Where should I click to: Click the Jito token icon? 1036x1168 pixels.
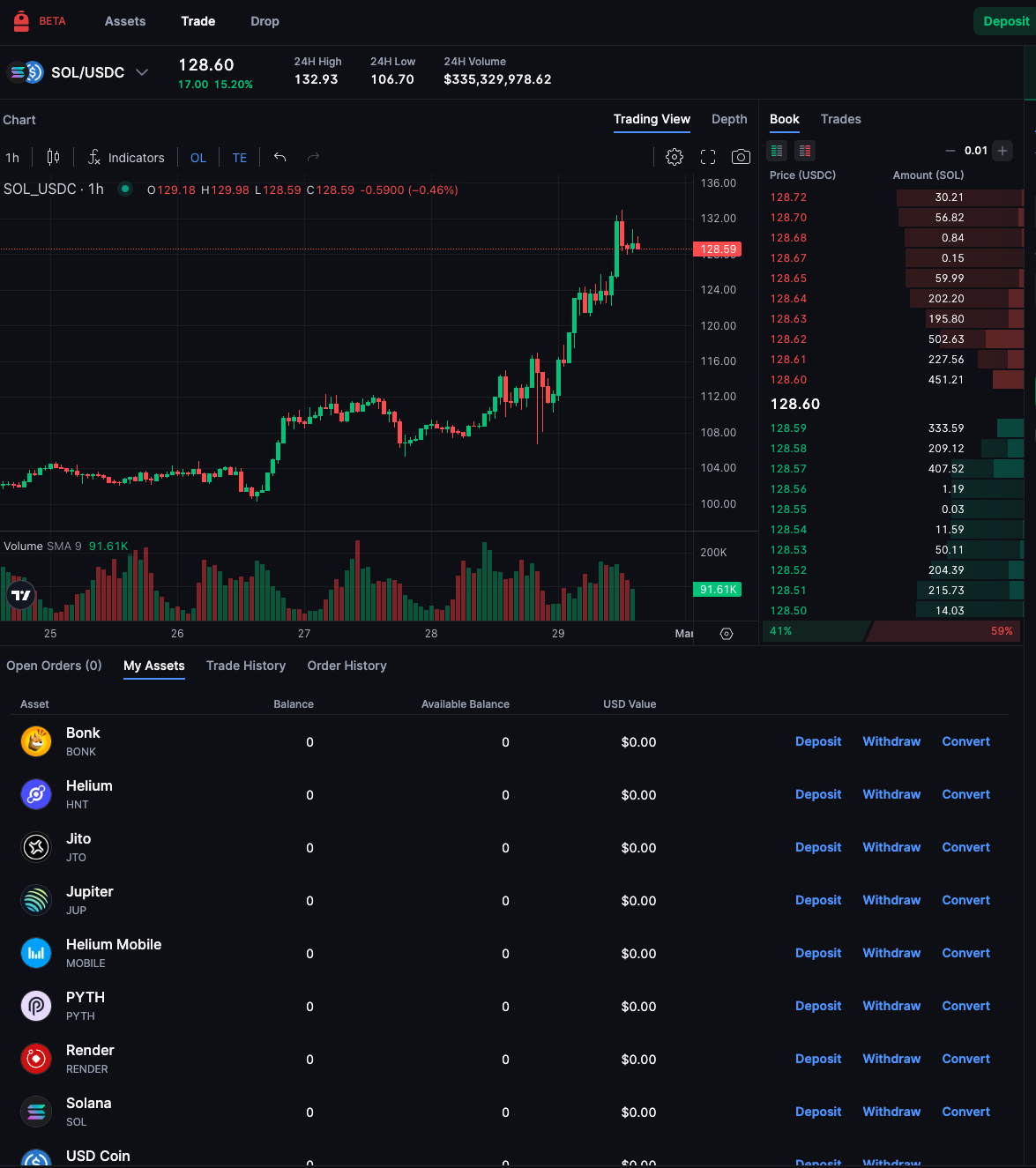[36, 847]
